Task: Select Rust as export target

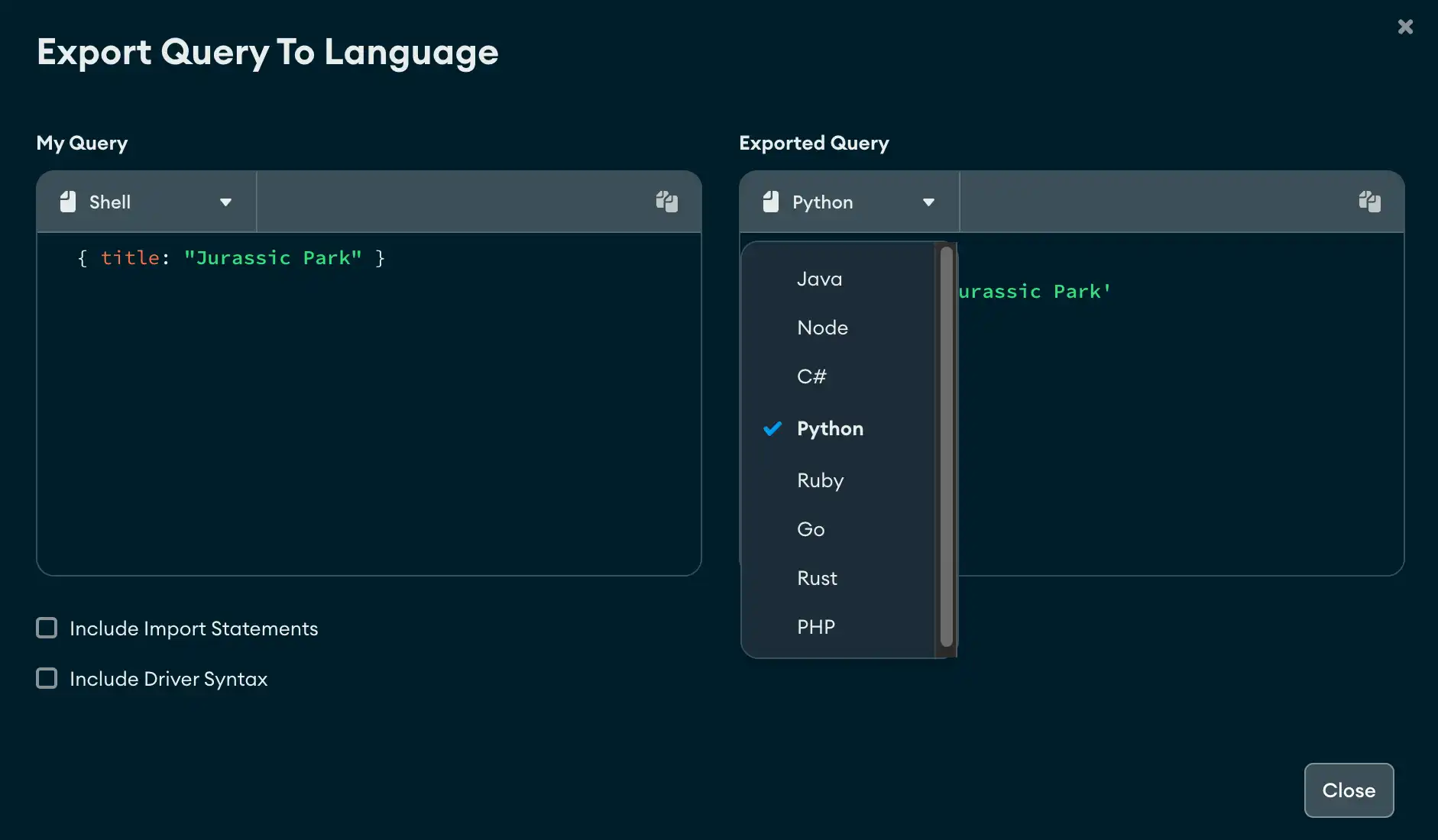Action: 817,578
